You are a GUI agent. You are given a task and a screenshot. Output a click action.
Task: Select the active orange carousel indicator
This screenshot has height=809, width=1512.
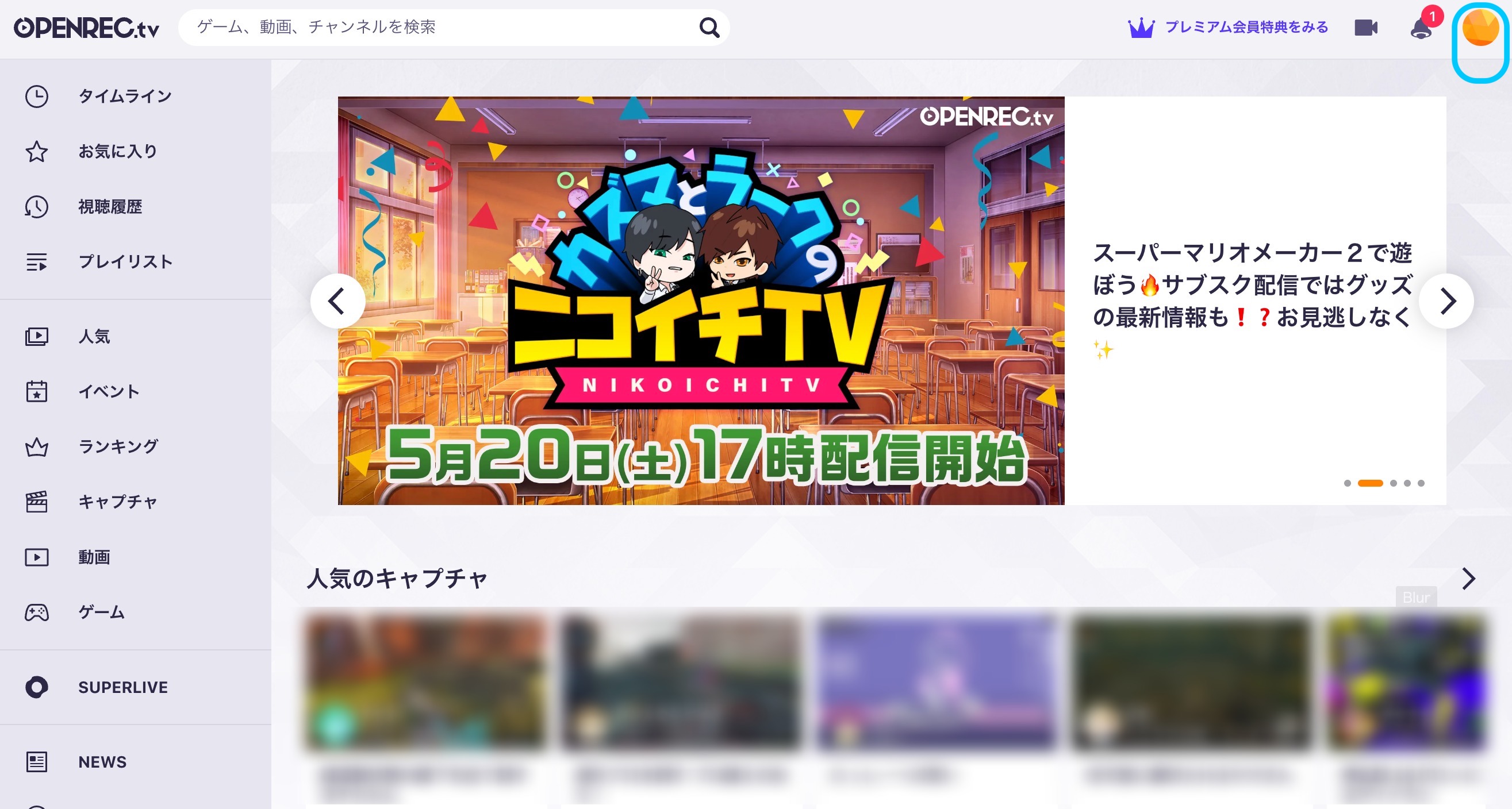point(1370,483)
